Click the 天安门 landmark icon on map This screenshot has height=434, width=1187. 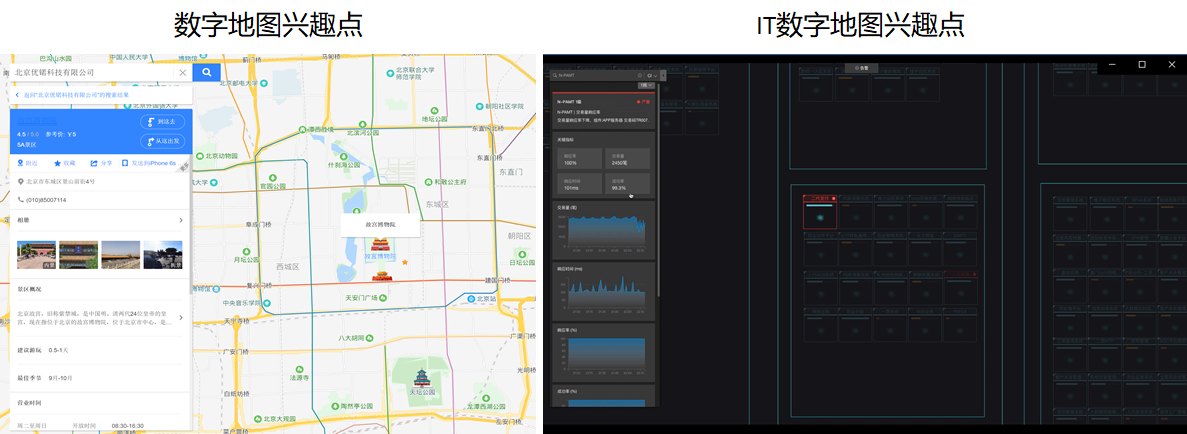382,276
